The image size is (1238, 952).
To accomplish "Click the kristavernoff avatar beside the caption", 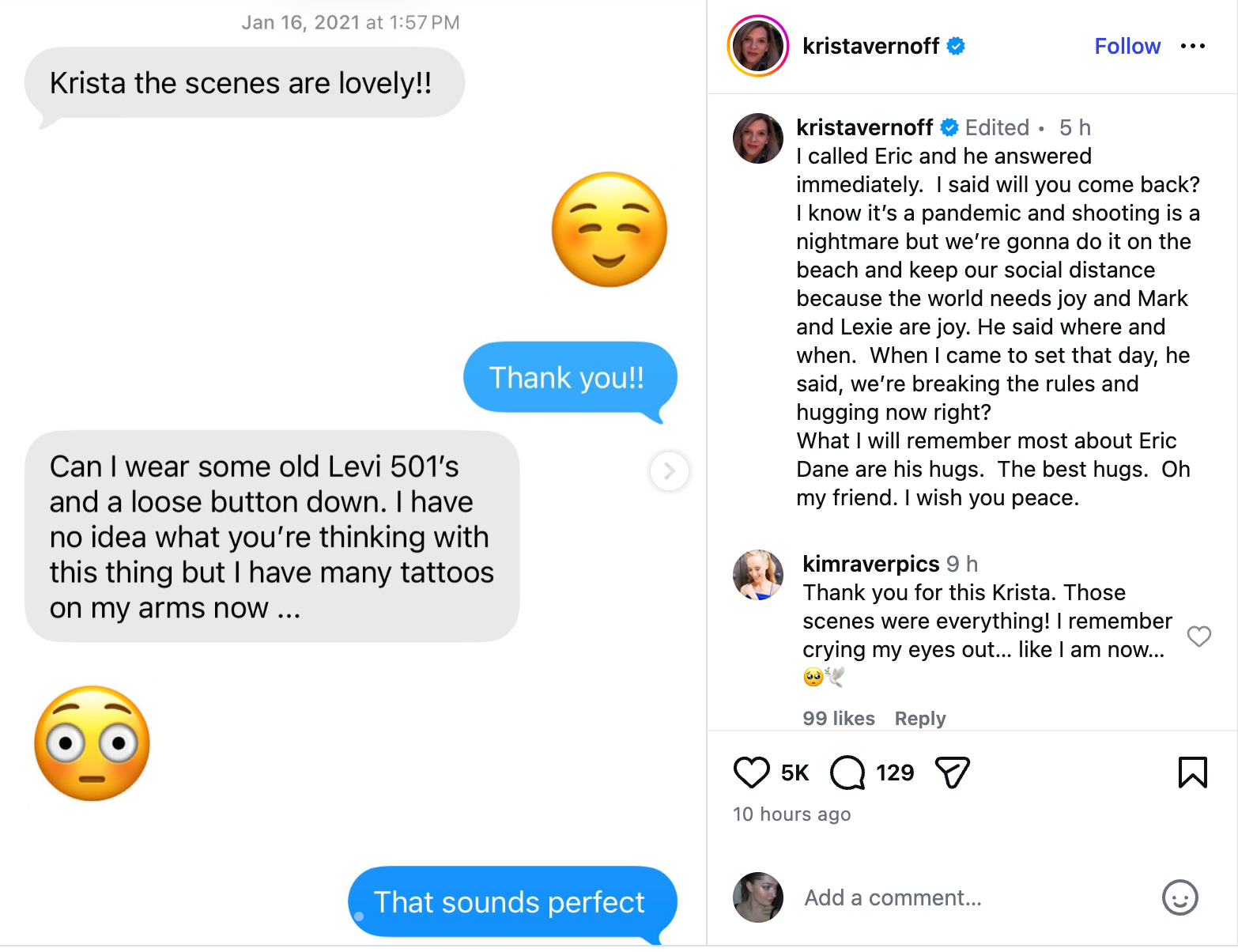I will tap(757, 138).
